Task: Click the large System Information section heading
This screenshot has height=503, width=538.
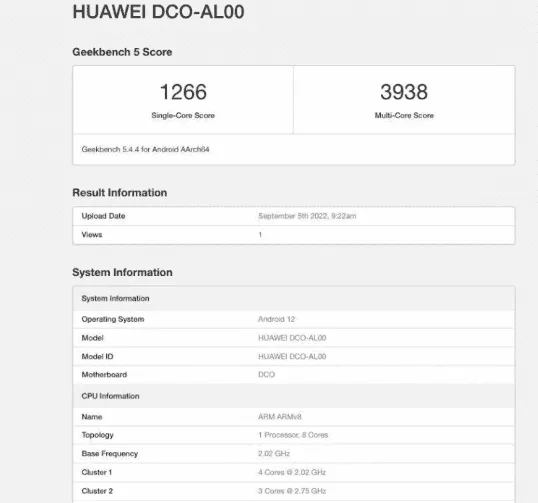Action: point(122,272)
